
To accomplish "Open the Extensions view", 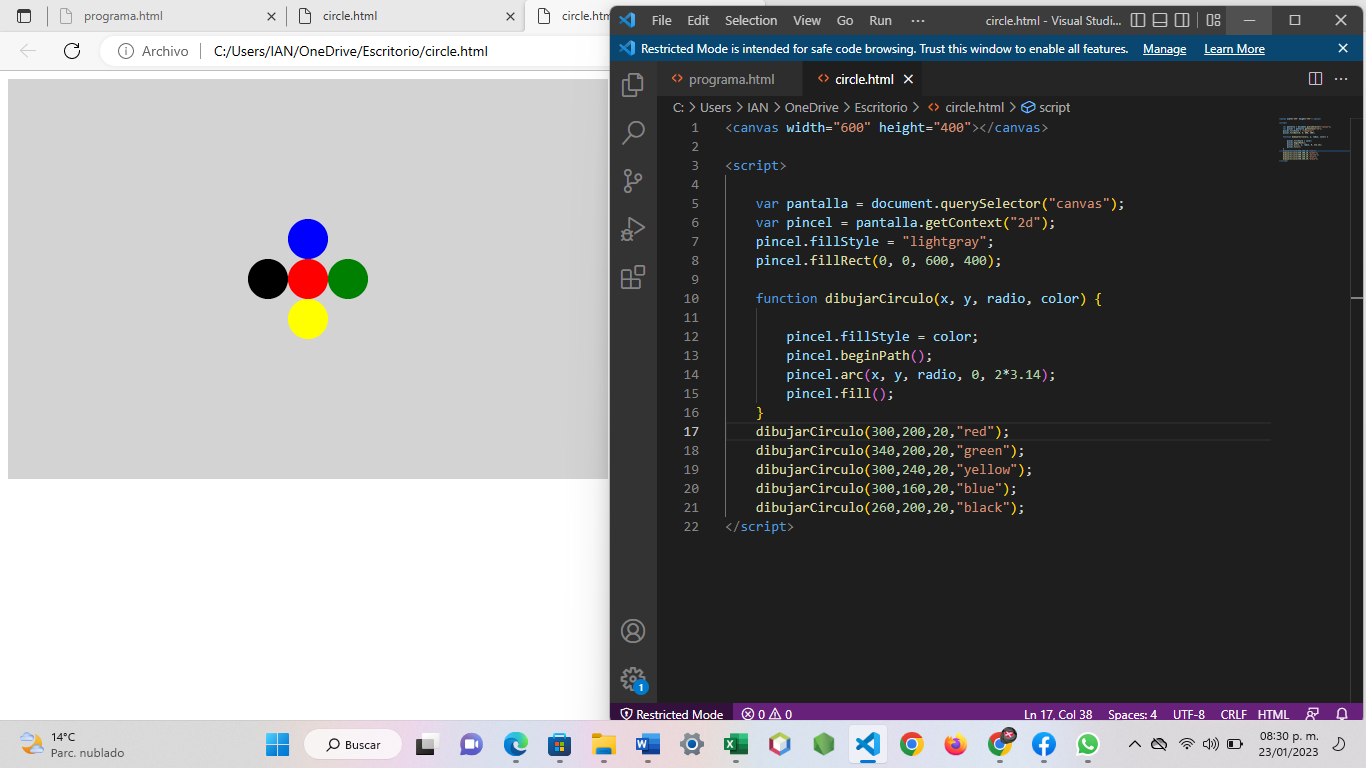I will pos(633,277).
